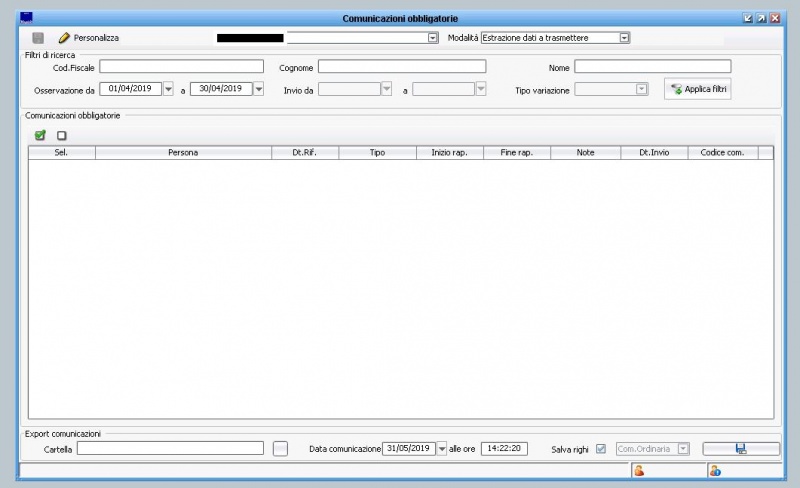Click the user icon in status bar
The height and width of the screenshot is (488, 800).
point(638,470)
